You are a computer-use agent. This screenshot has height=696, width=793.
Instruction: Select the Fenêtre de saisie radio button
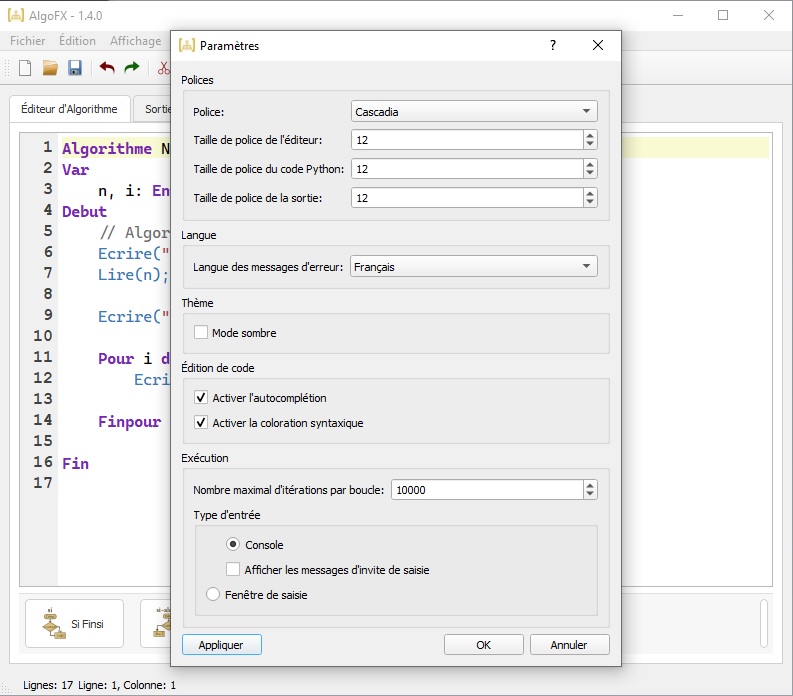click(x=213, y=594)
